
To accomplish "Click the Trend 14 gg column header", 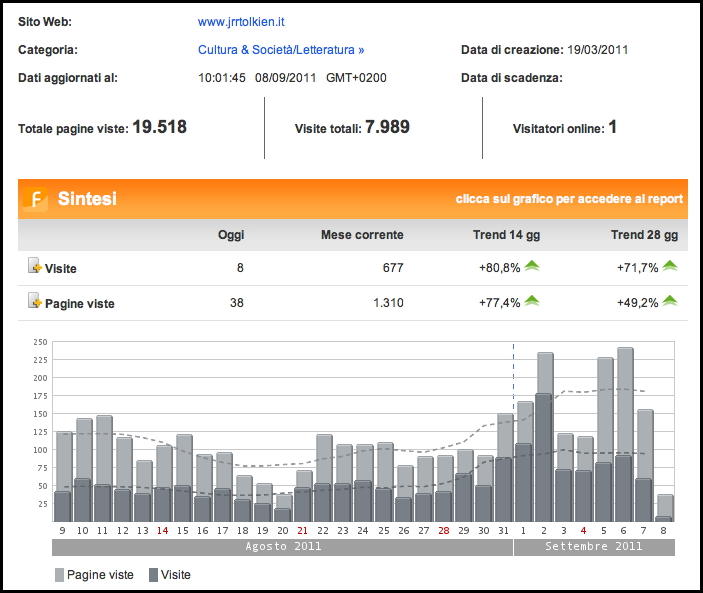I will [507, 235].
